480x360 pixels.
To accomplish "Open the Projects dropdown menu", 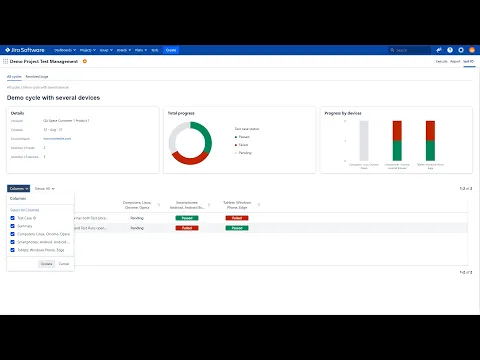I will [88, 50].
